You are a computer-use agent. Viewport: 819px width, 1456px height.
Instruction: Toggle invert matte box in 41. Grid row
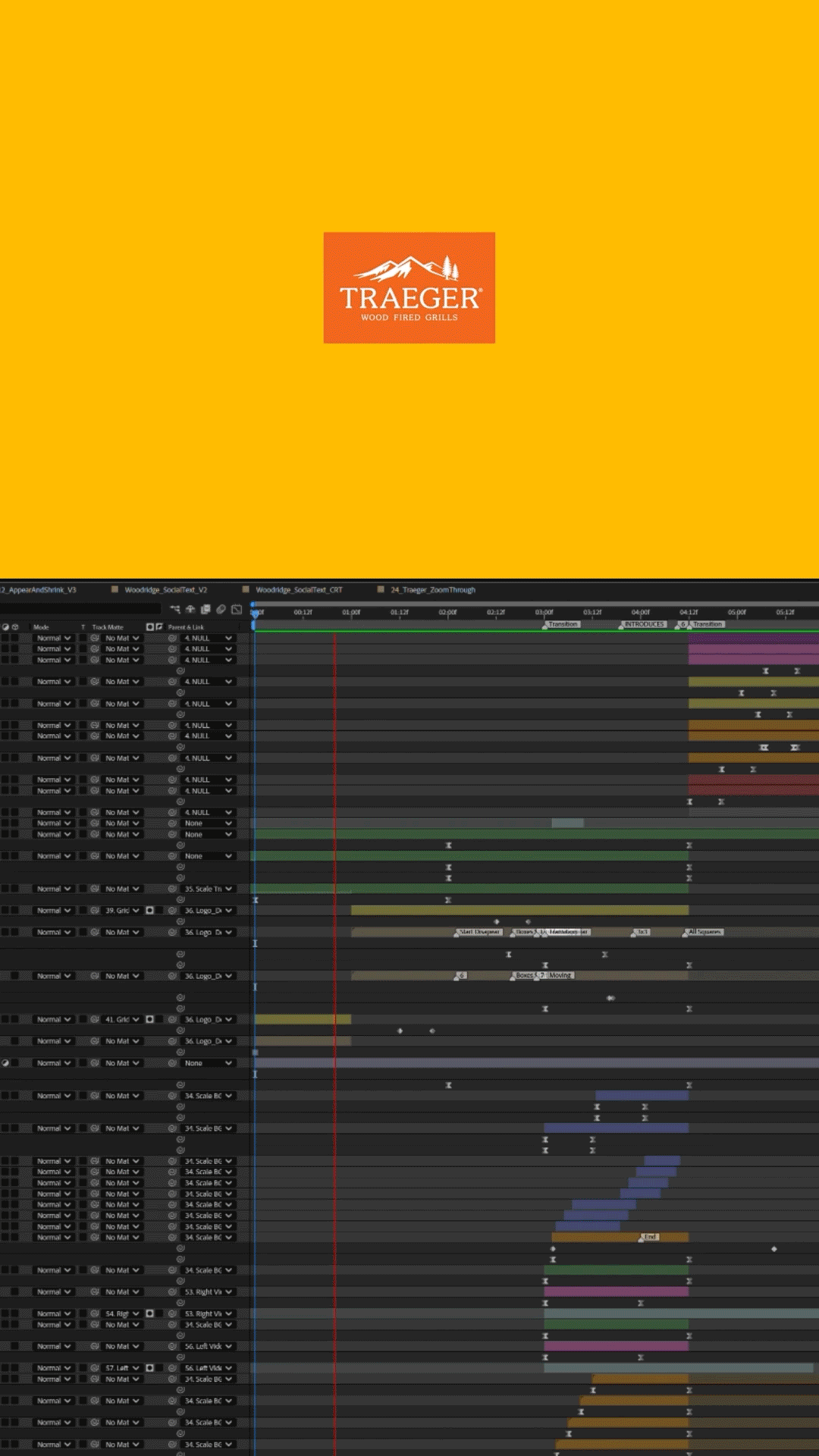coord(159,1020)
